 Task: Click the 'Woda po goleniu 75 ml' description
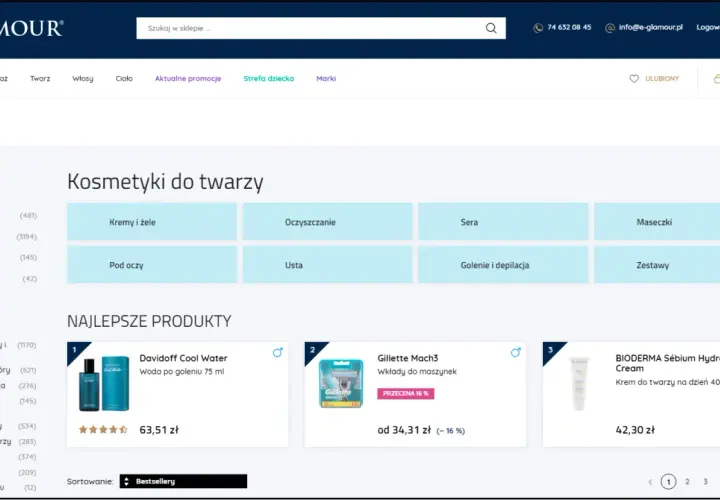pos(182,371)
